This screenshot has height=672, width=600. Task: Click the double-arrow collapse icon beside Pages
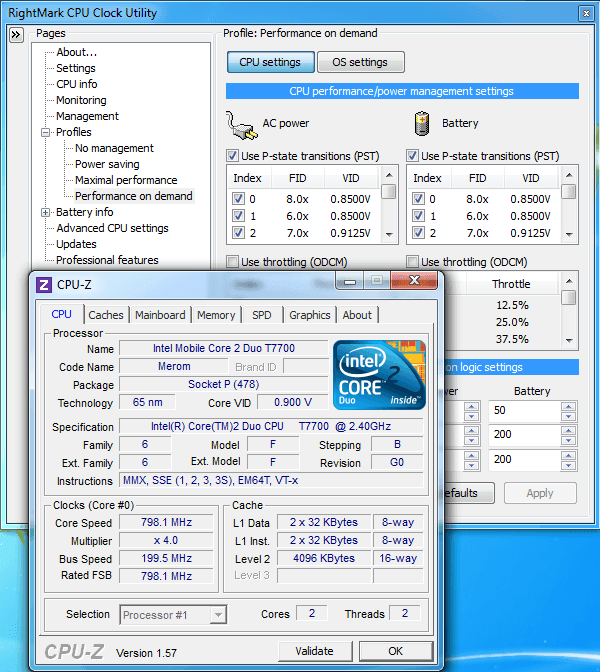(x=16, y=35)
